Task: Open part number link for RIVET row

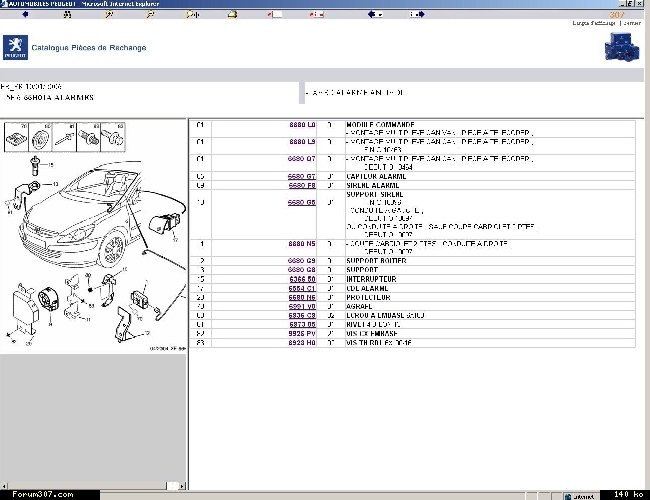Action: 302,325
